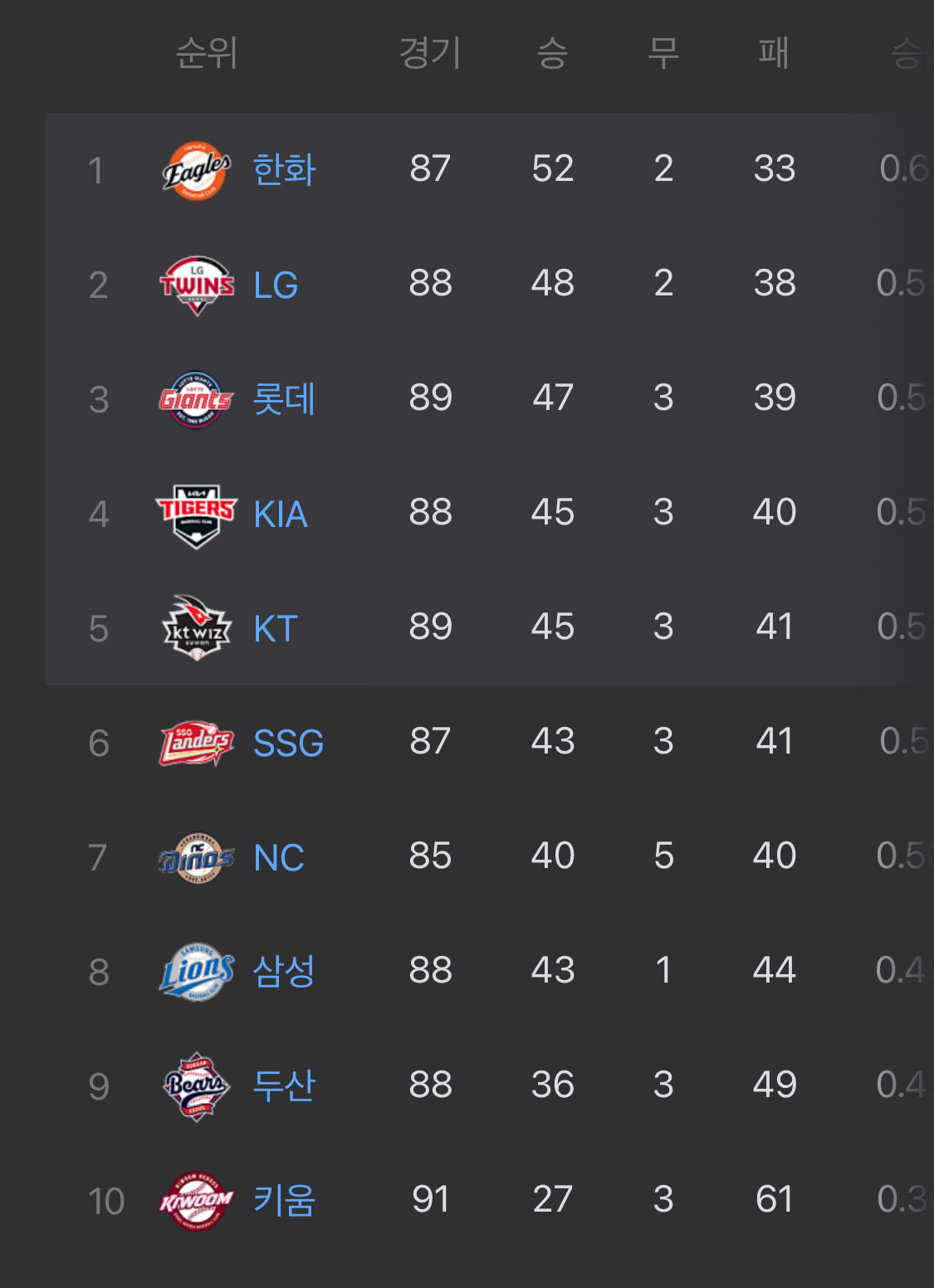Select the 승 wins column header

pos(553,54)
